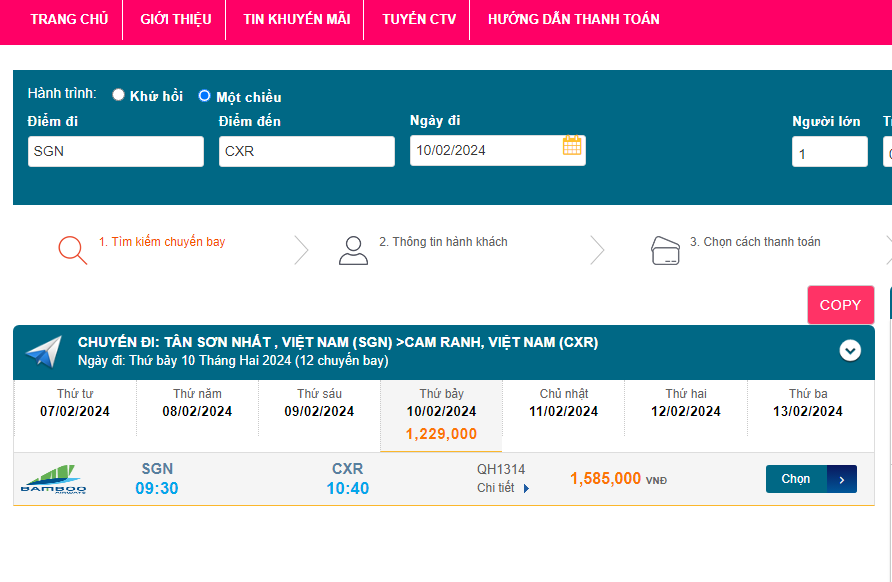Go to HƯỚNG DẪN THANH TOÁN page
This screenshot has width=892, height=582.
pyautogui.click(x=573, y=19)
